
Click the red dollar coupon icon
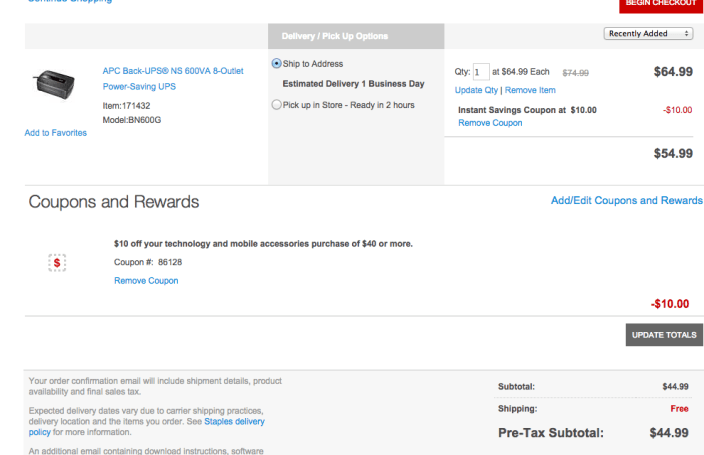[x=57, y=262]
